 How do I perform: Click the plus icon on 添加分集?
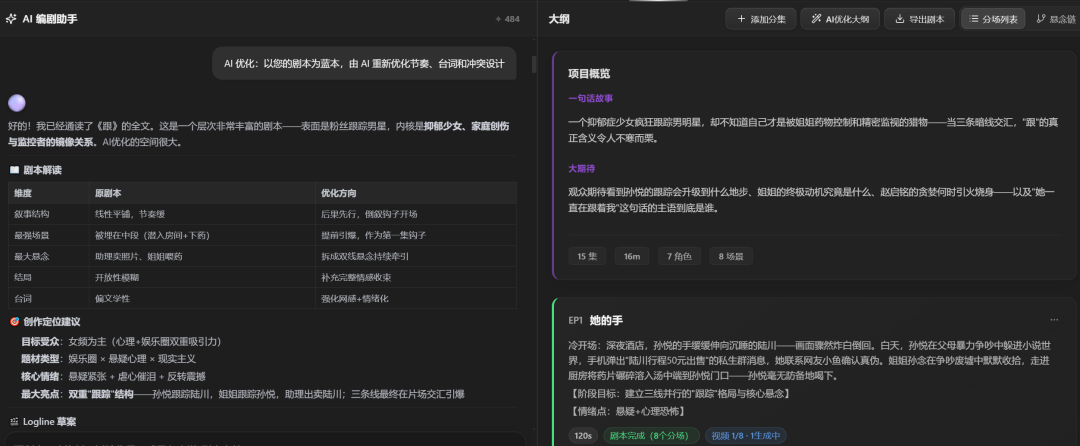click(x=741, y=19)
